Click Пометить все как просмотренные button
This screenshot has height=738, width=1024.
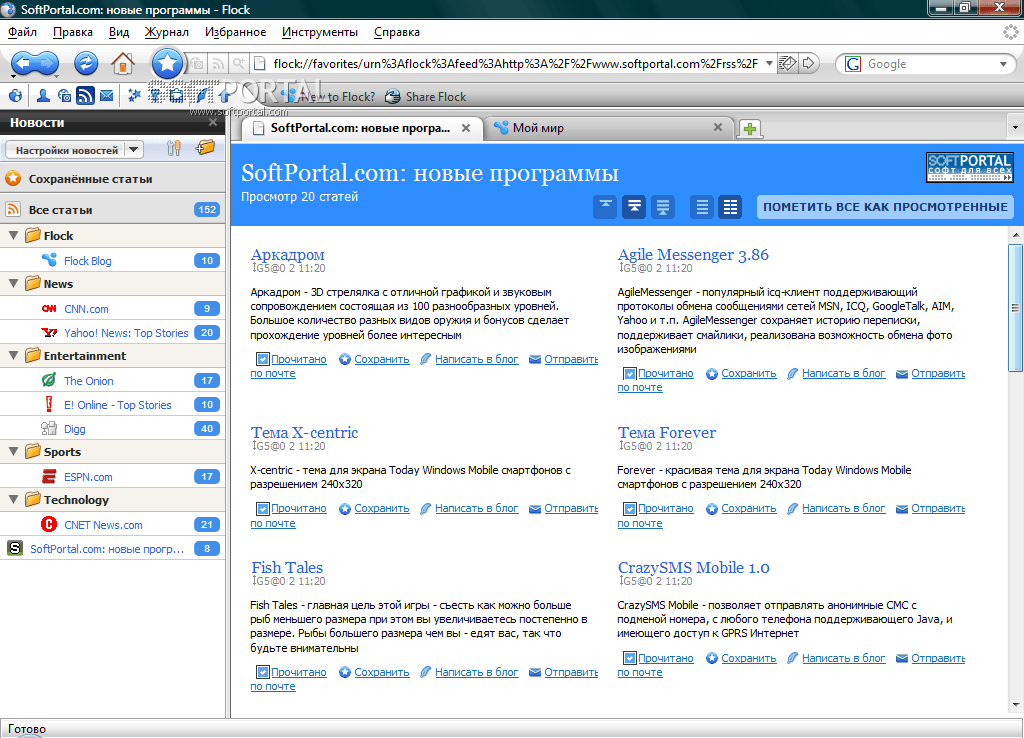pyautogui.click(x=885, y=207)
